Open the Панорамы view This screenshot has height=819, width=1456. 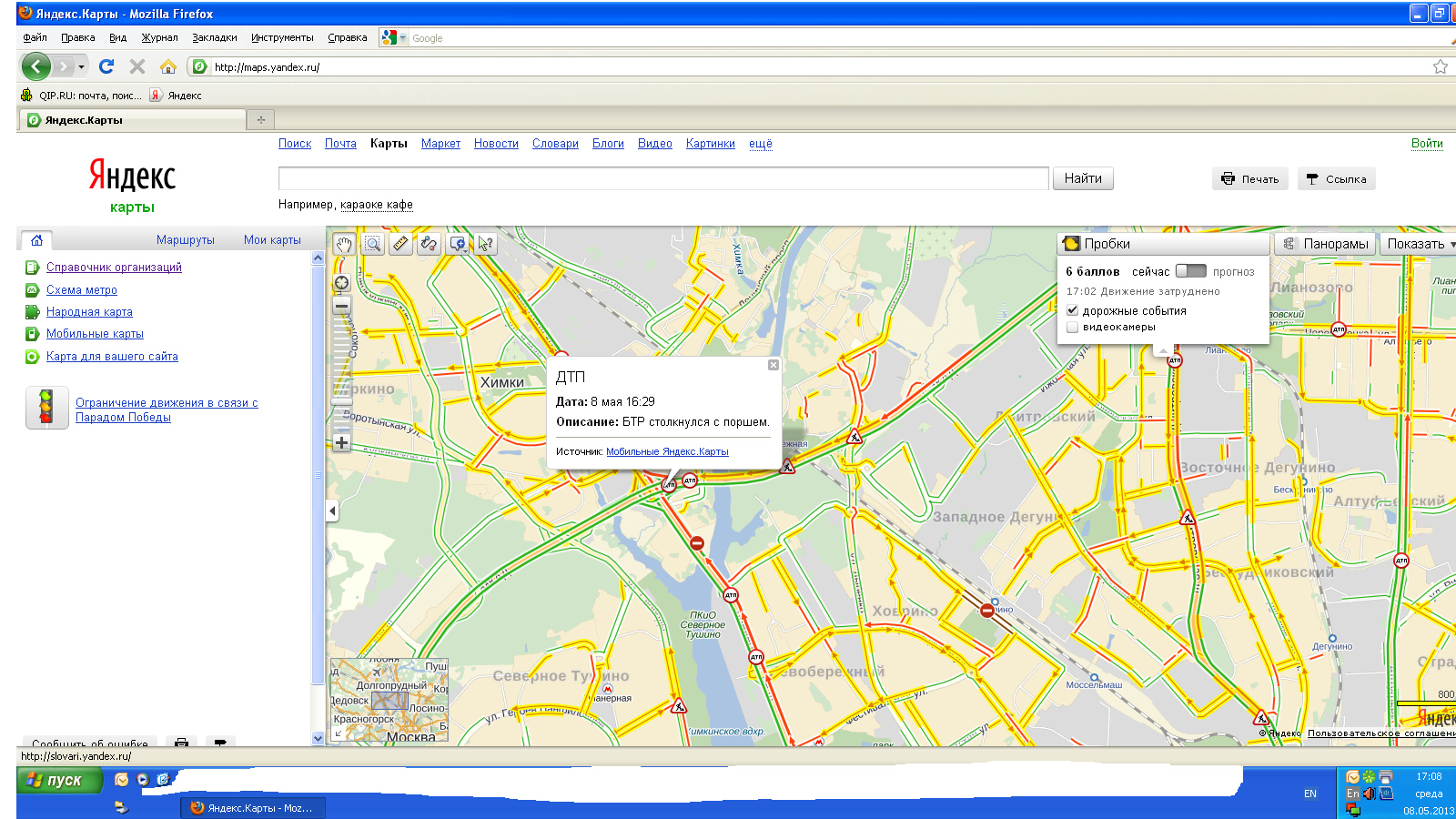coord(1325,244)
